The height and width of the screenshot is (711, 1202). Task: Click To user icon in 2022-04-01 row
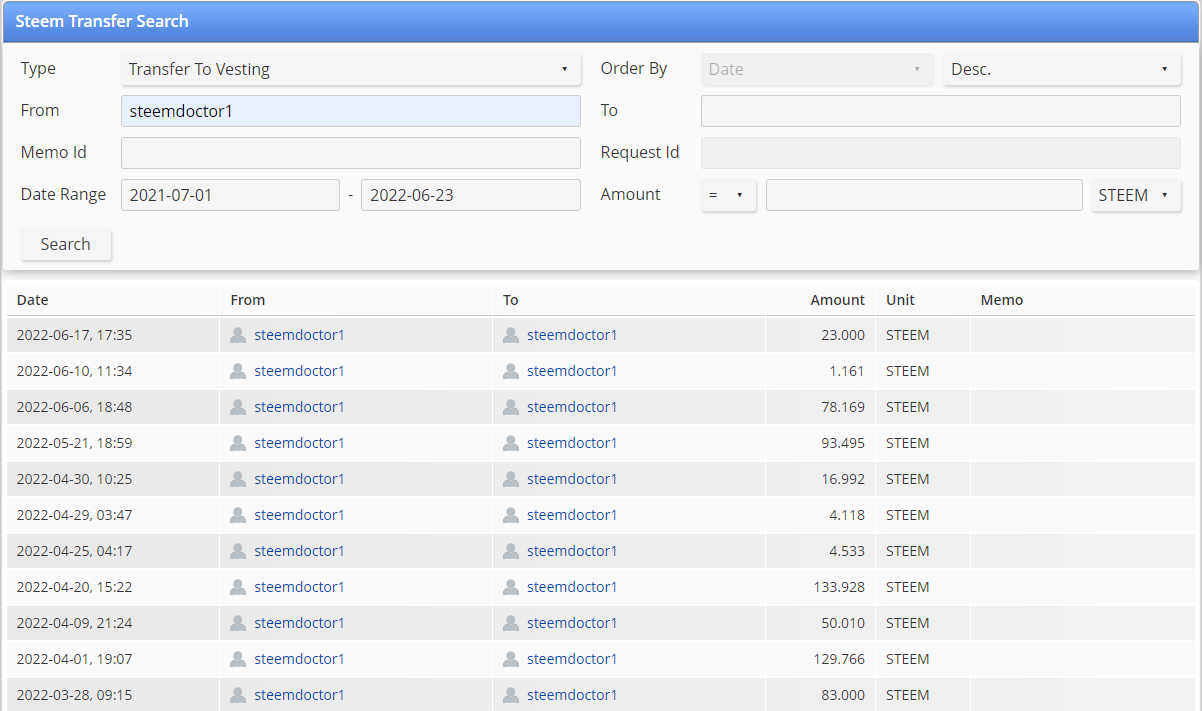(511, 659)
